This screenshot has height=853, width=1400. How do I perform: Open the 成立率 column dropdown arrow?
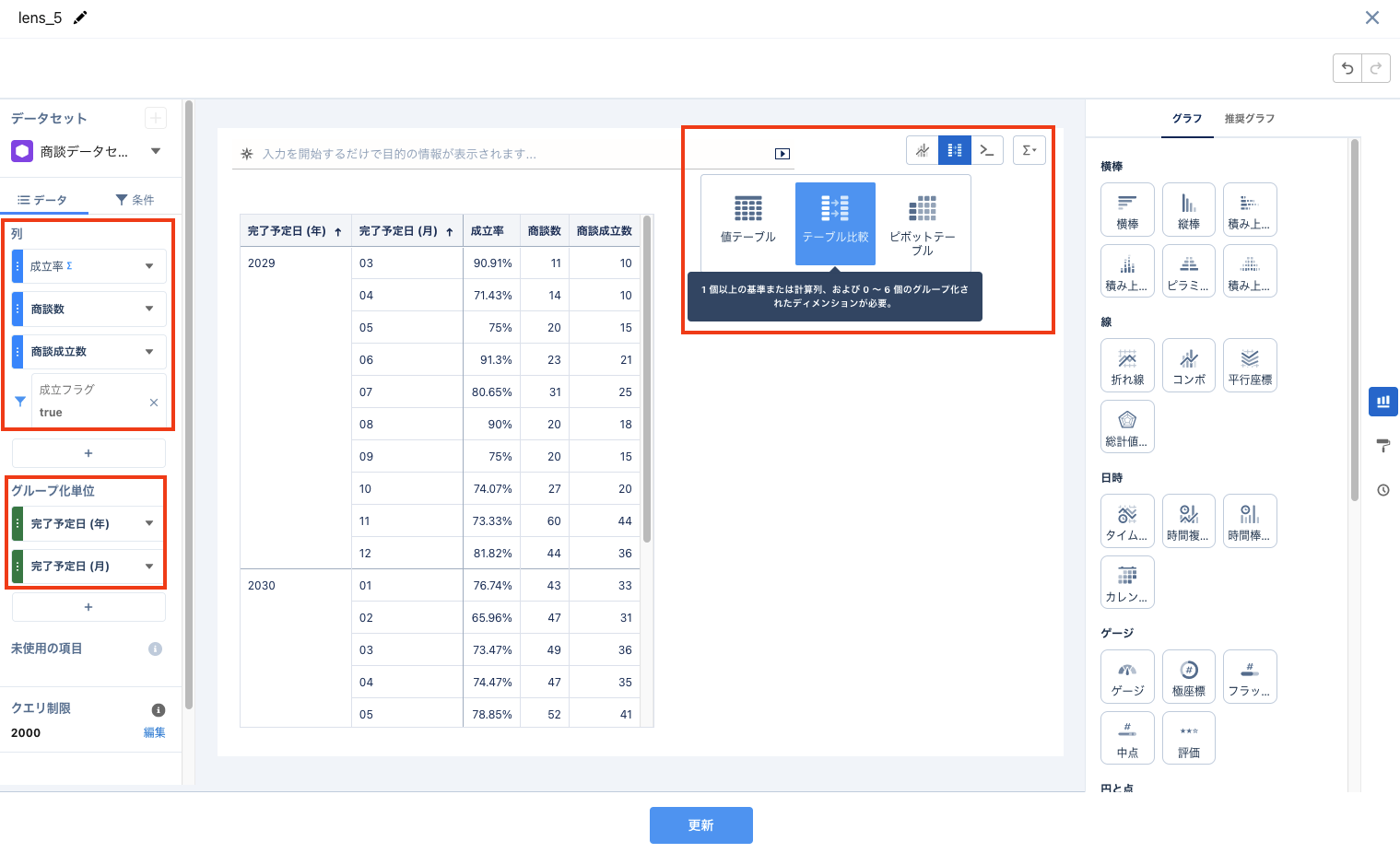click(x=149, y=266)
